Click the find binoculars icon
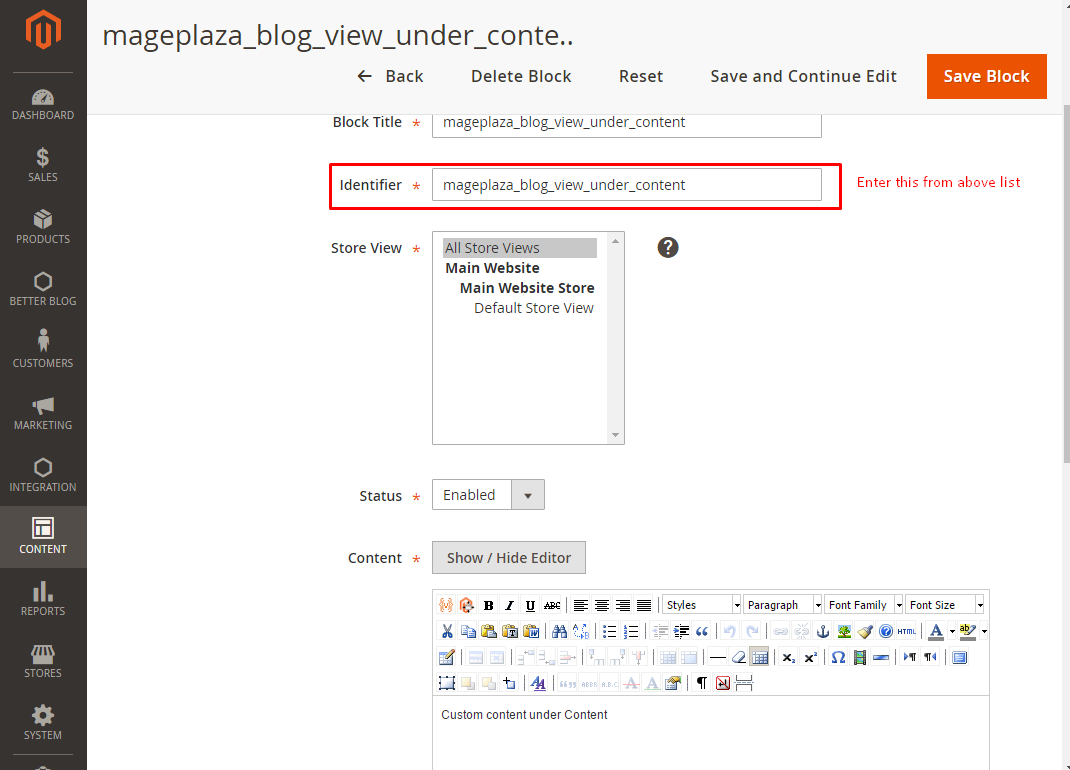 pyautogui.click(x=559, y=631)
